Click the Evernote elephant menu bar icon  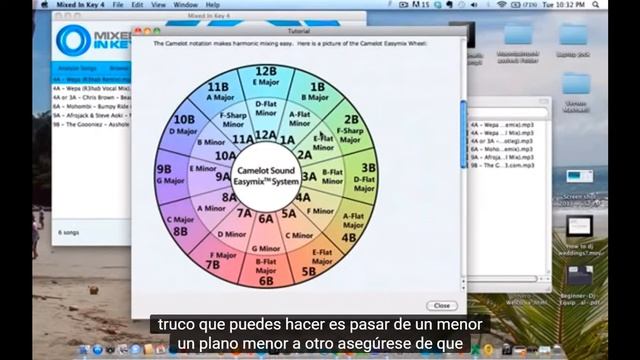coord(450,5)
